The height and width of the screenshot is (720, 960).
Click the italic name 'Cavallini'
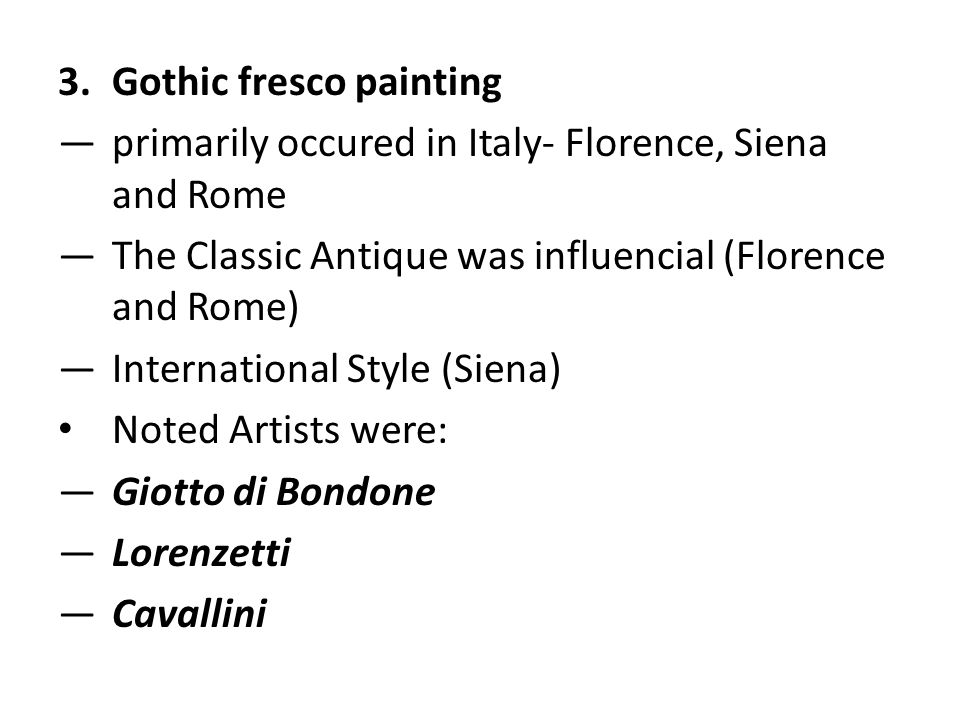click(x=189, y=614)
